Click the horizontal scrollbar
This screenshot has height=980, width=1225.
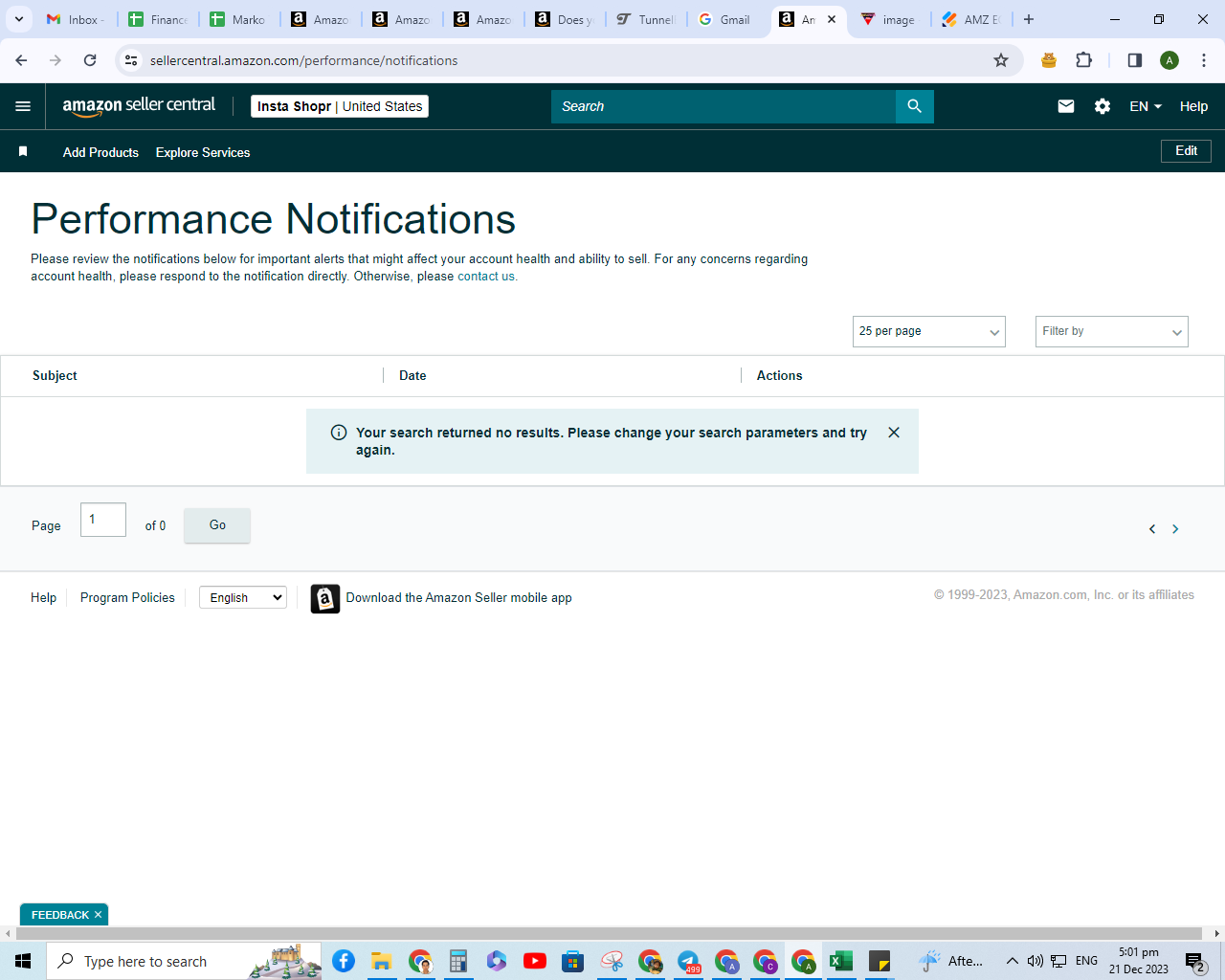(x=609, y=933)
